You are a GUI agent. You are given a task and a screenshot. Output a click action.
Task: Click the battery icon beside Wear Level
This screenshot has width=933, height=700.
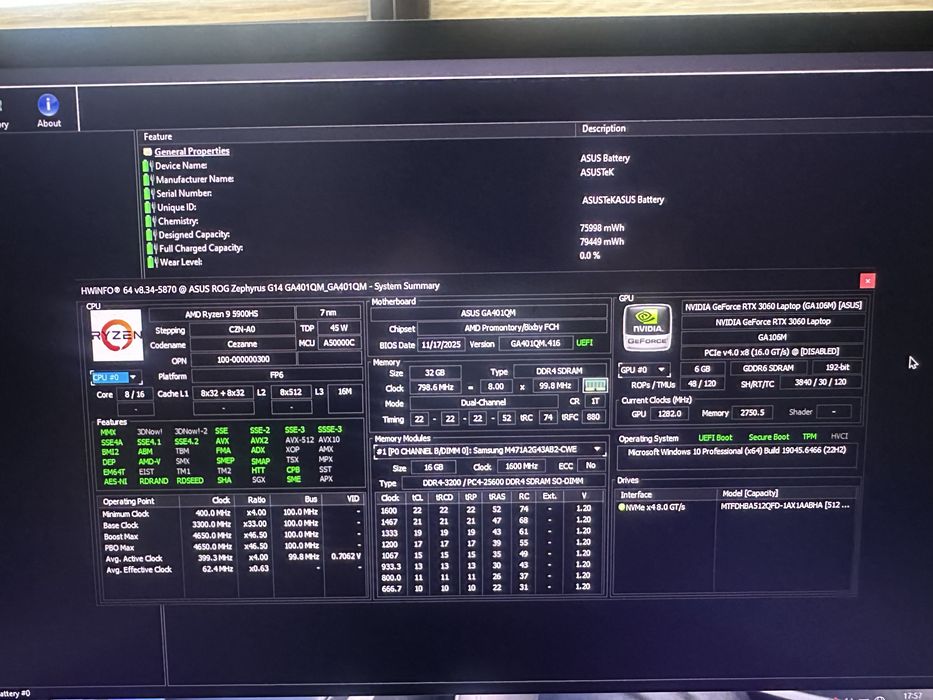(152, 262)
